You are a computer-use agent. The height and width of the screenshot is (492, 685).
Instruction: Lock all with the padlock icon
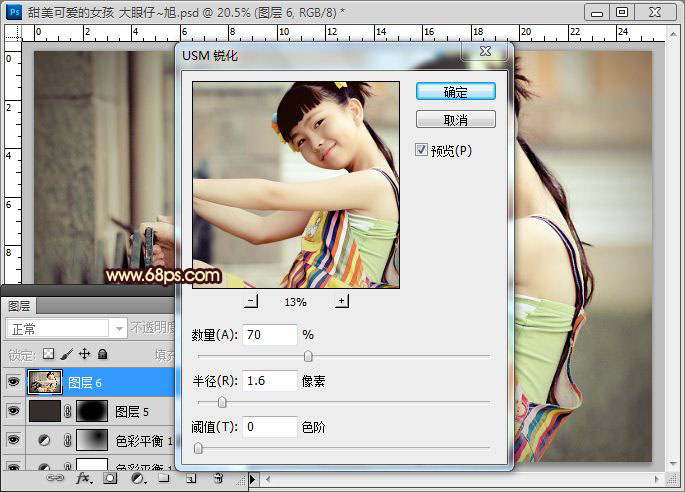pos(102,354)
